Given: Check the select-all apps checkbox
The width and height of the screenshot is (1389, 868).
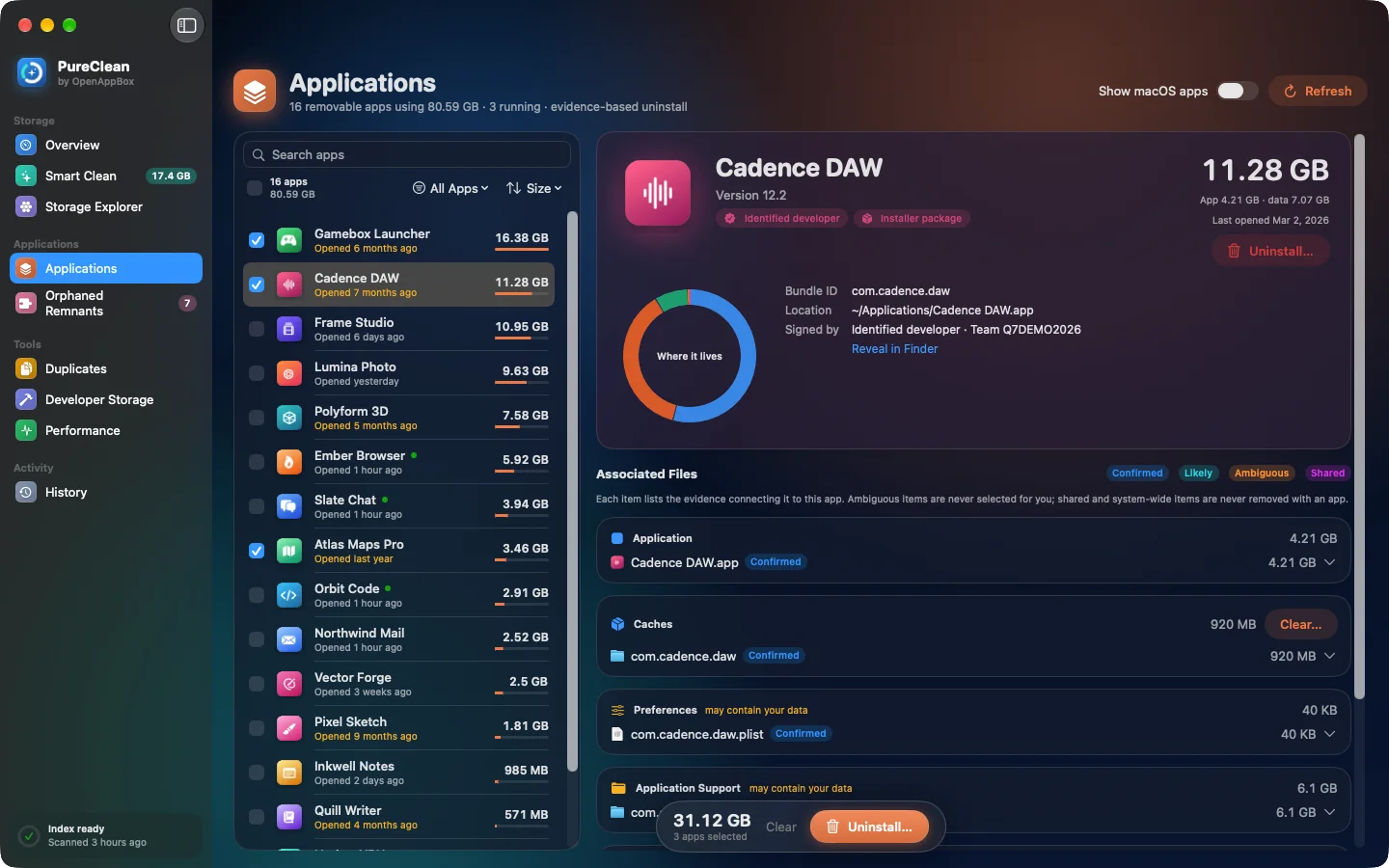Looking at the screenshot, I should pyautogui.click(x=255, y=188).
